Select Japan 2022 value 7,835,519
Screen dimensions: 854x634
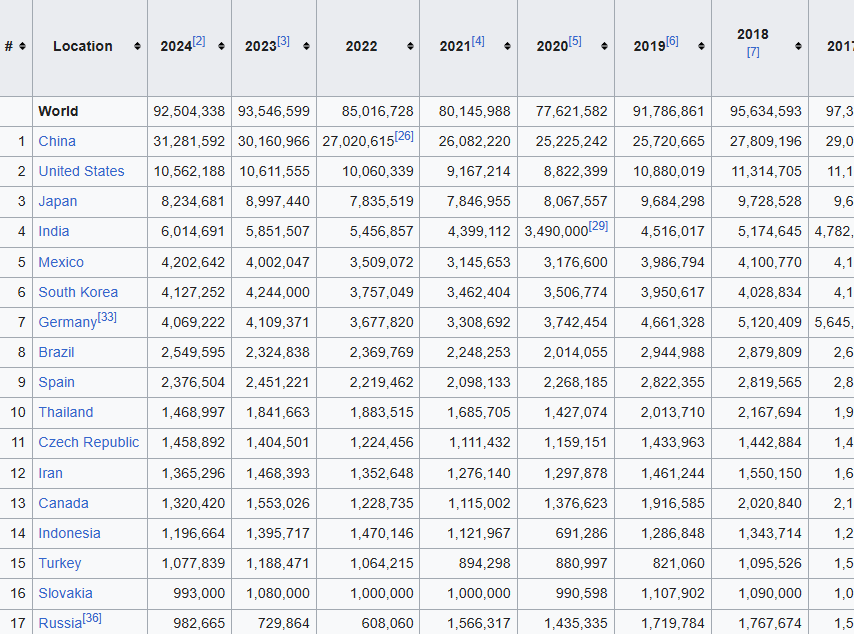pos(381,202)
